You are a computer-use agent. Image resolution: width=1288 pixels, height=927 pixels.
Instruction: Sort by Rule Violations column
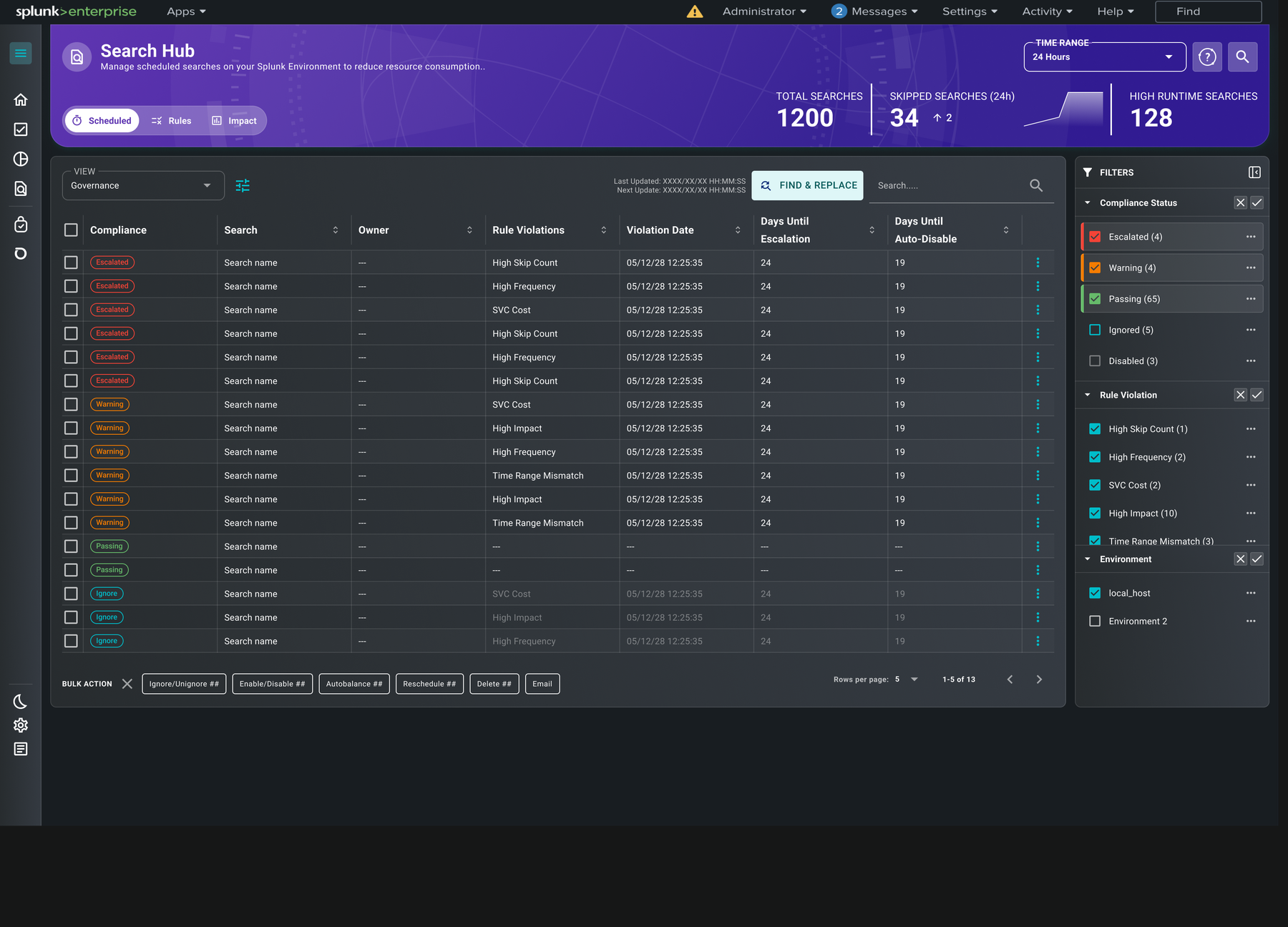point(603,230)
